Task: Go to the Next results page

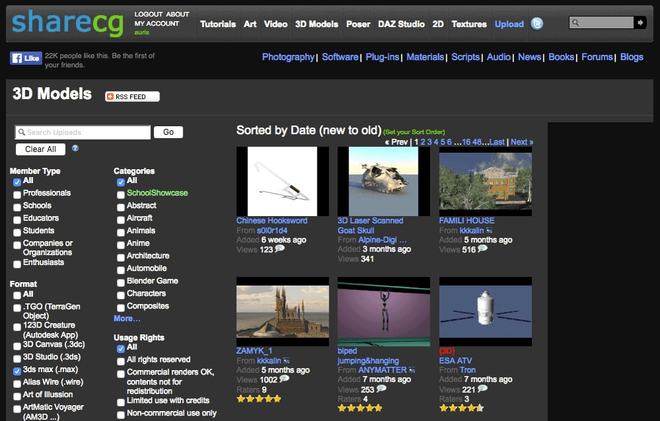Action: pyautogui.click(x=521, y=142)
